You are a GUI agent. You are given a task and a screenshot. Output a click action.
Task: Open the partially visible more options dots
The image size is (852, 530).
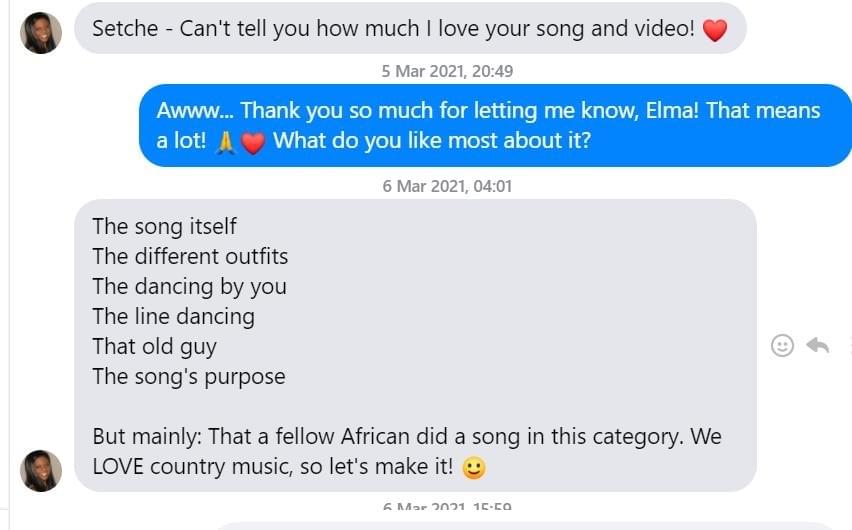click(848, 345)
